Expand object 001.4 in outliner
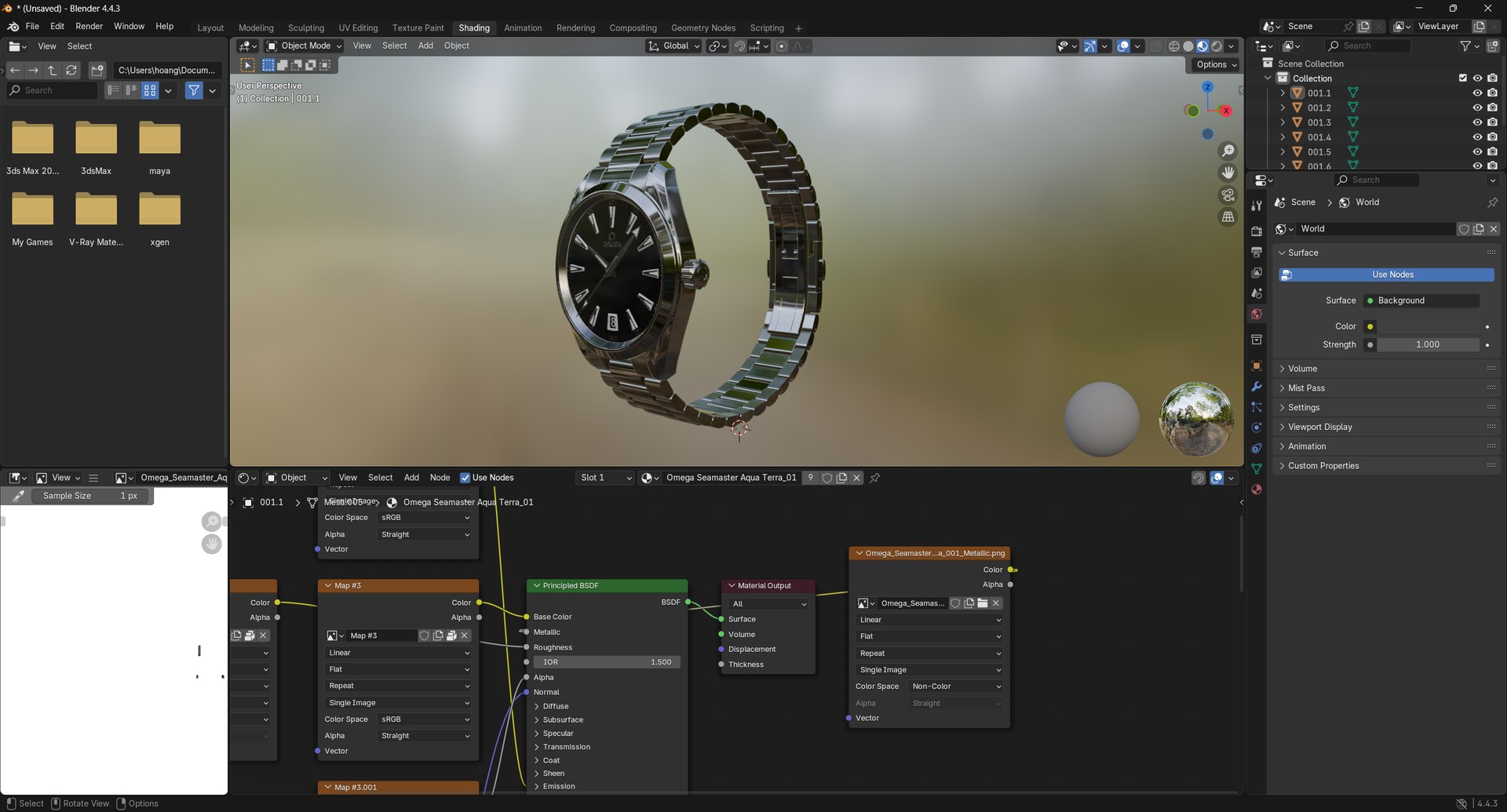1507x812 pixels. click(x=1283, y=137)
